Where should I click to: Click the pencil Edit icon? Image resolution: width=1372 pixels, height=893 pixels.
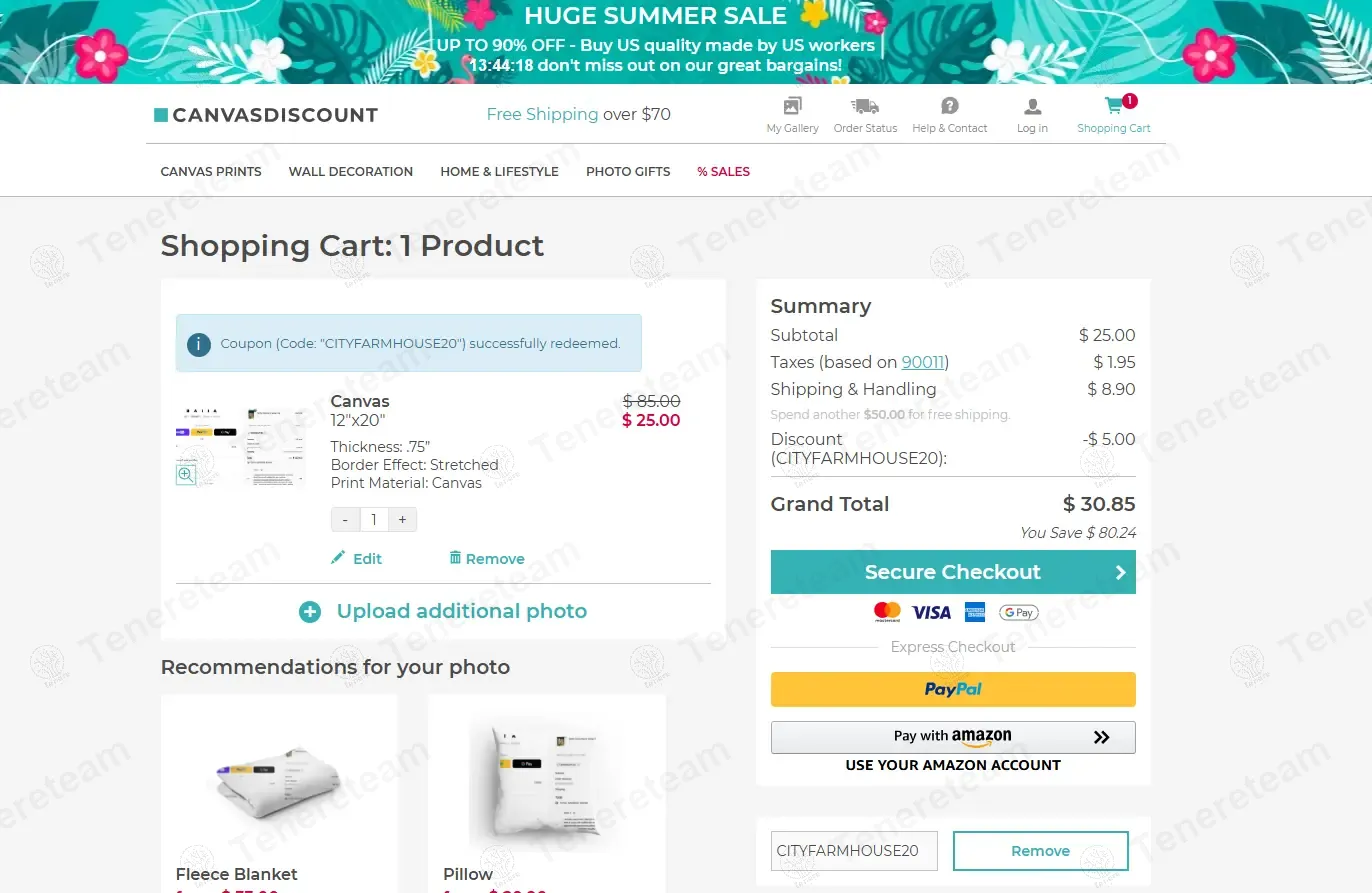[338, 558]
